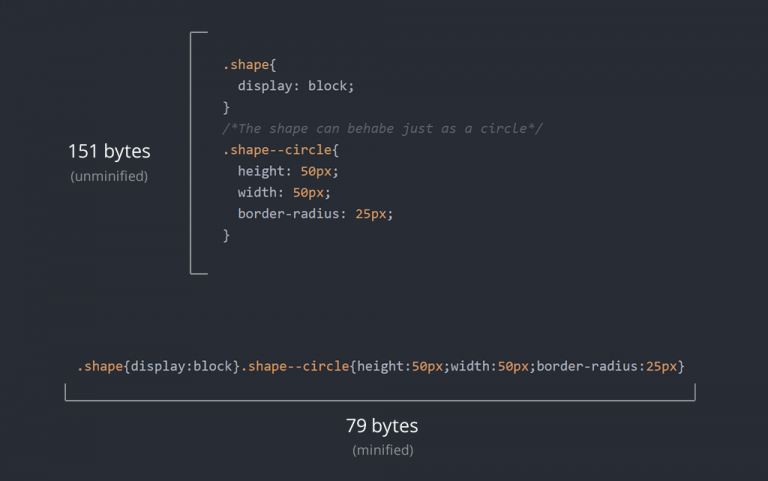The height and width of the screenshot is (481, 768).
Task: Click the "151 bytes" size label
Action: 109,152
